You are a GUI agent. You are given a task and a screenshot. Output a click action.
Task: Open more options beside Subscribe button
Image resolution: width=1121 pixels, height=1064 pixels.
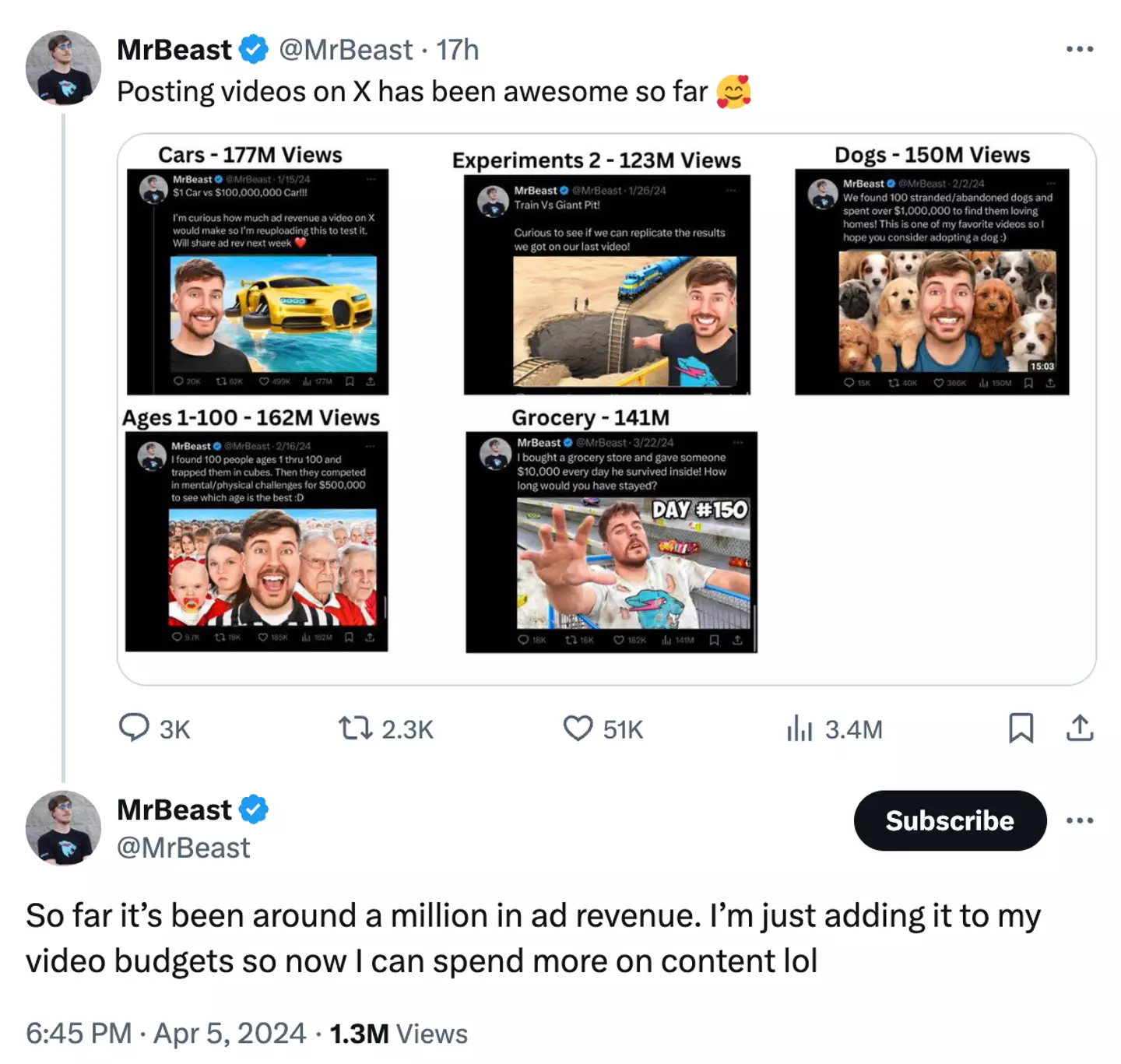[1080, 820]
